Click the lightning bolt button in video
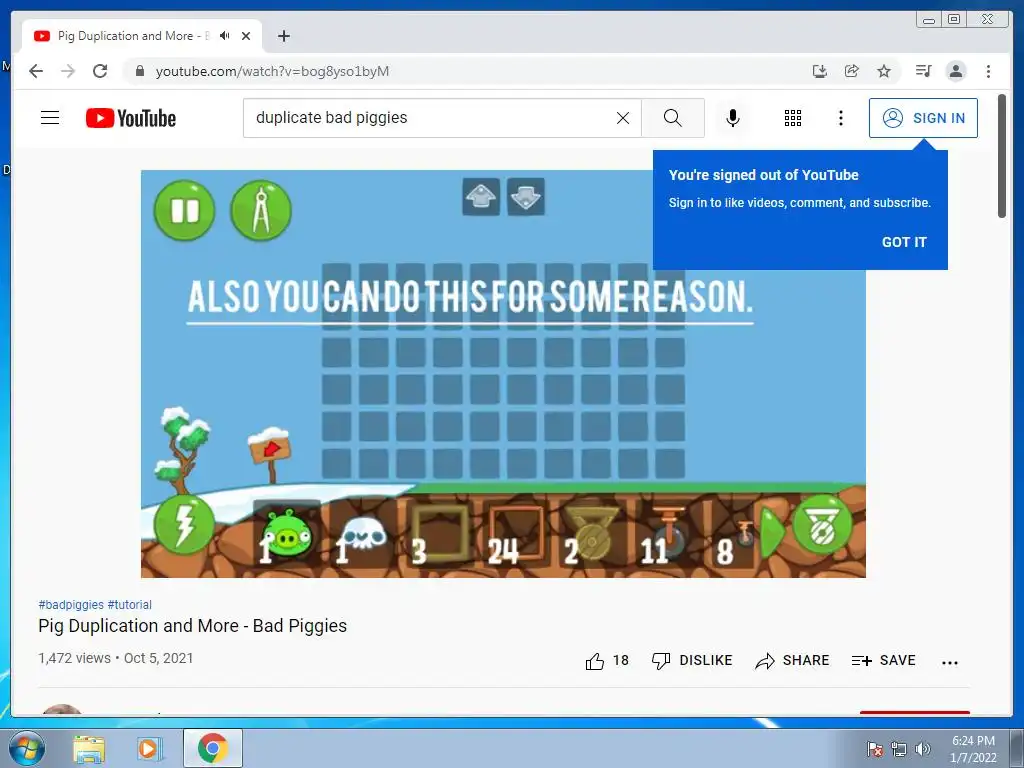Image resolution: width=1024 pixels, height=768 pixels. [184, 526]
